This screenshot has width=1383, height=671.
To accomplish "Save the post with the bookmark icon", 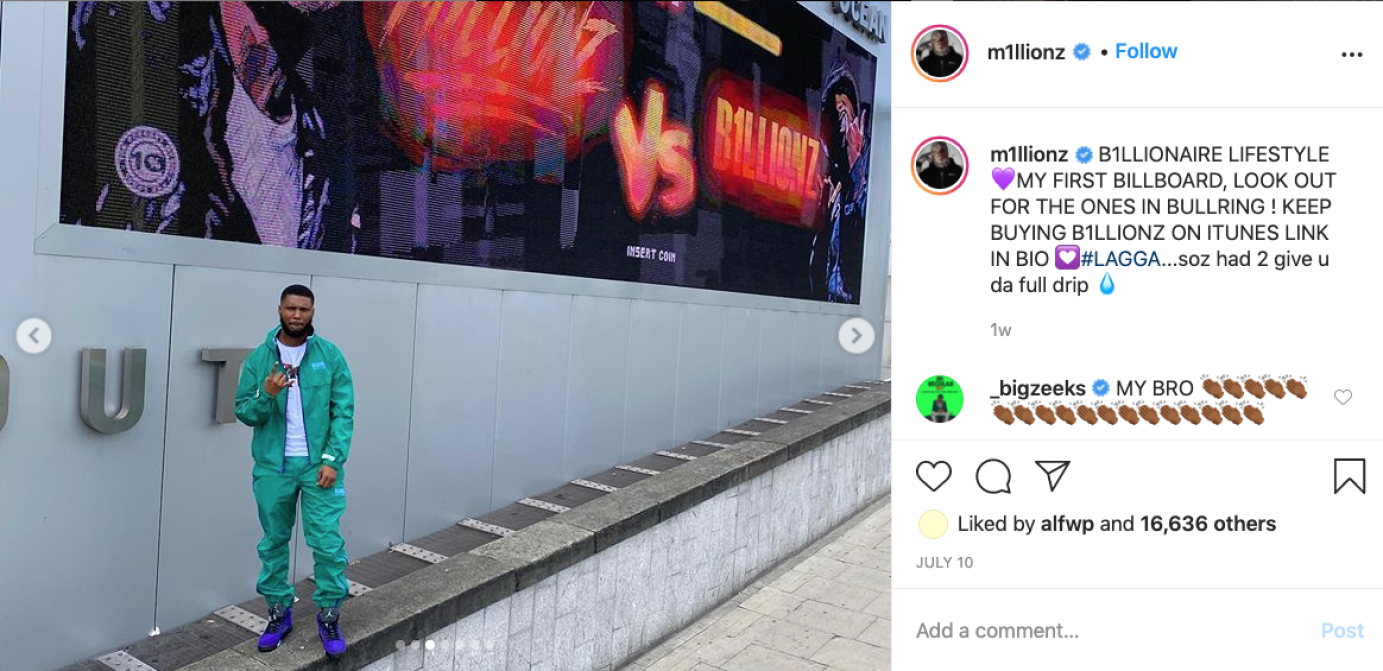I will (x=1349, y=476).
